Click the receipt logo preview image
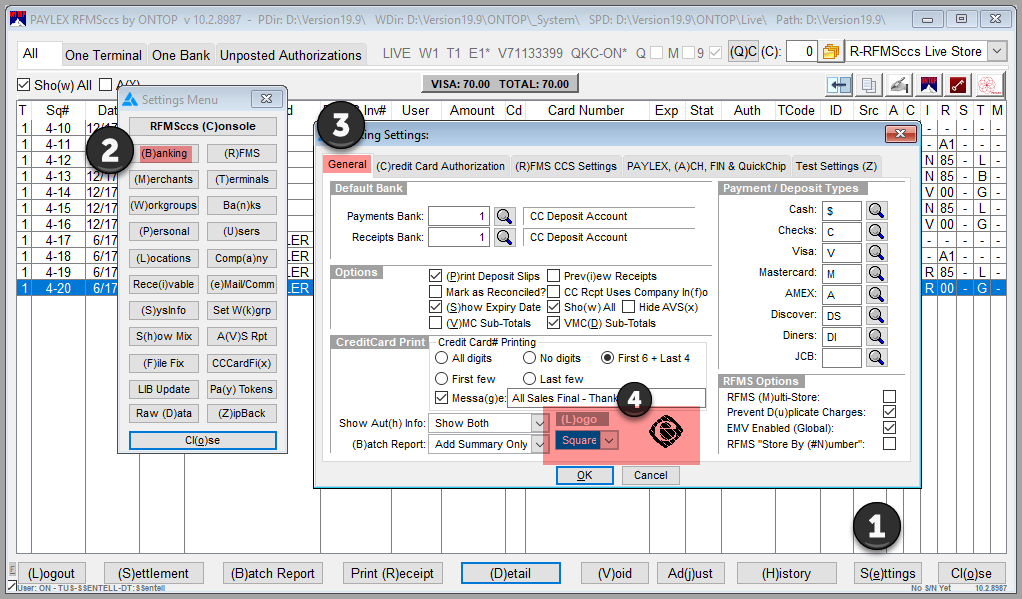 [x=665, y=431]
